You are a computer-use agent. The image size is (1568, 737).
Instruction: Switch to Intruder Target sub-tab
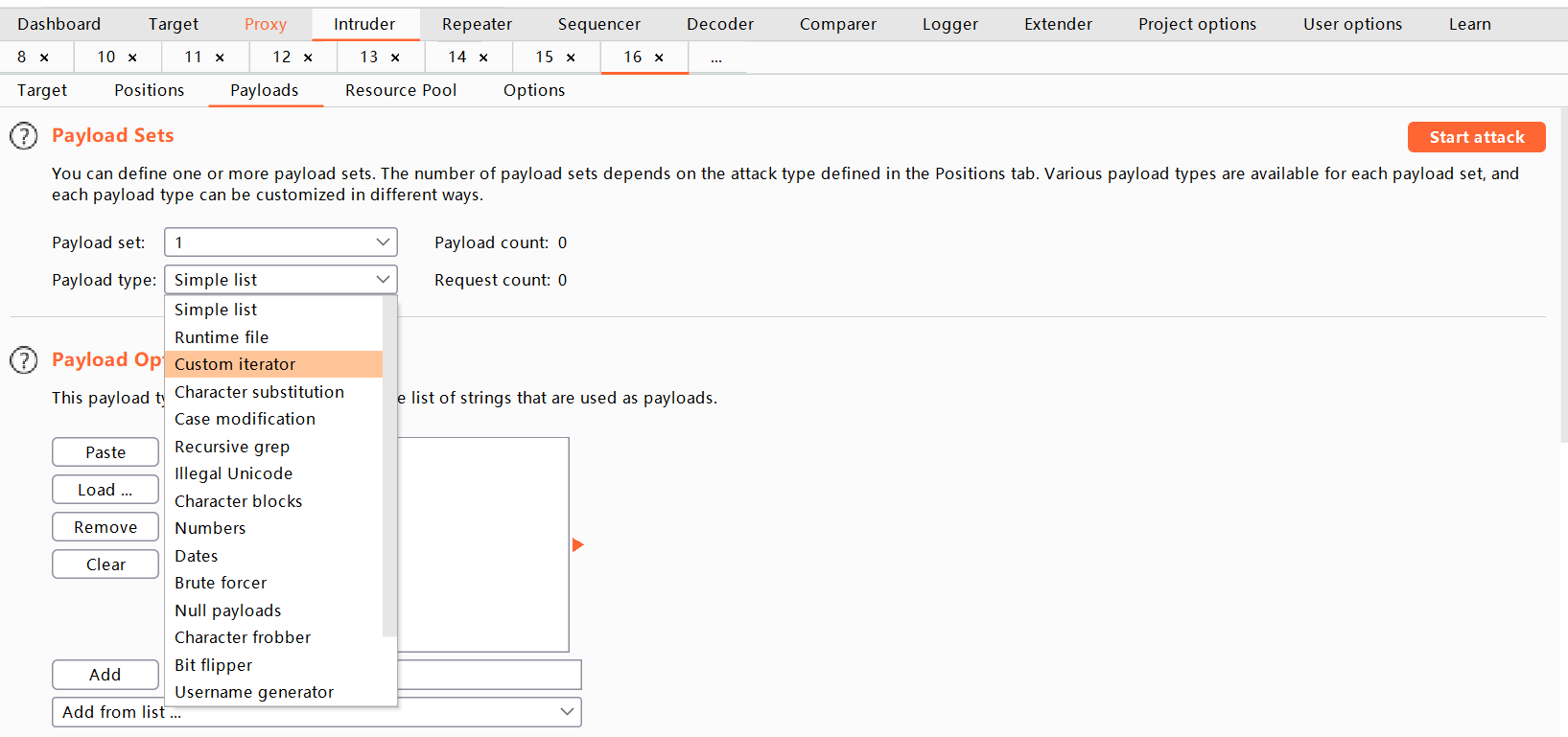coord(42,90)
